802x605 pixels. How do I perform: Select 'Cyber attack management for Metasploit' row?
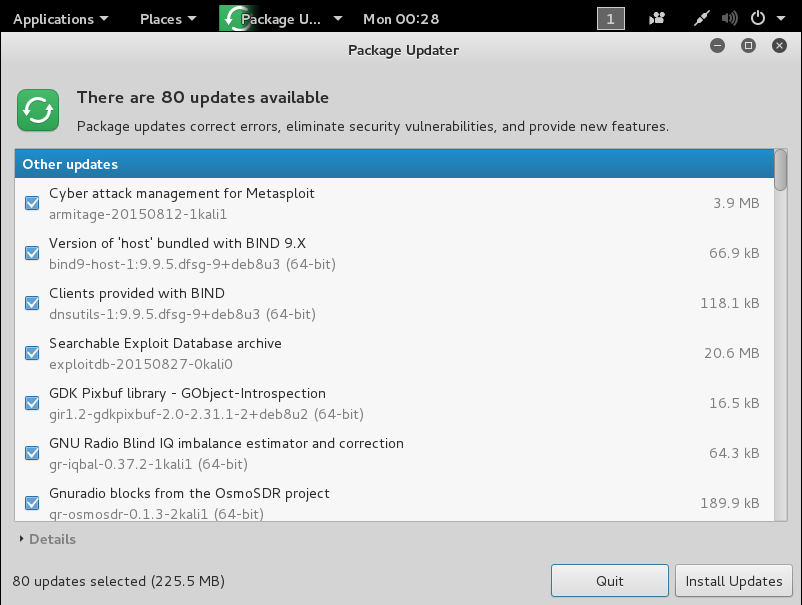(394, 203)
